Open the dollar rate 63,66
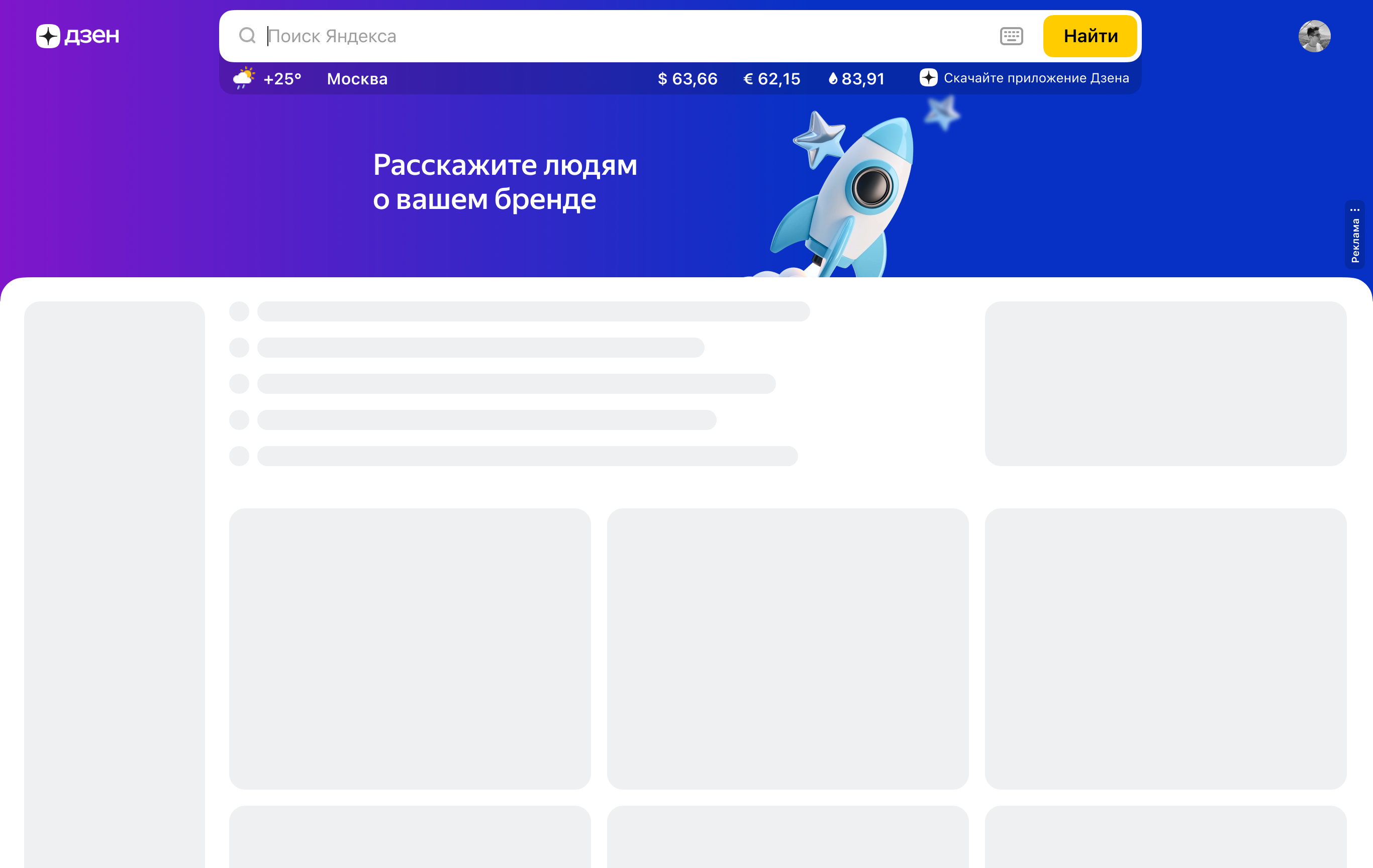Screen dimensions: 1373x868 coord(687,79)
